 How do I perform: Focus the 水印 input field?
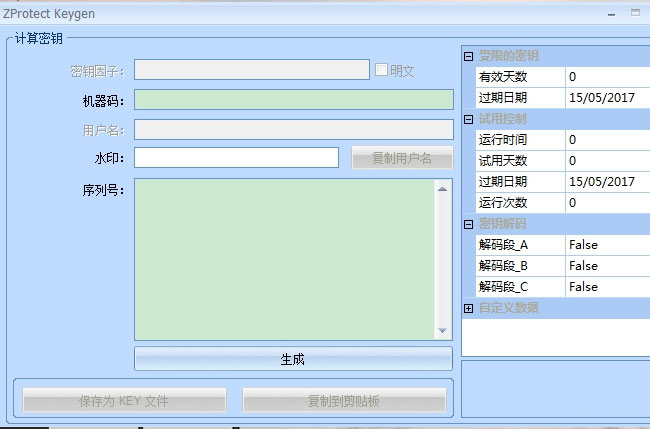click(x=236, y=158)
